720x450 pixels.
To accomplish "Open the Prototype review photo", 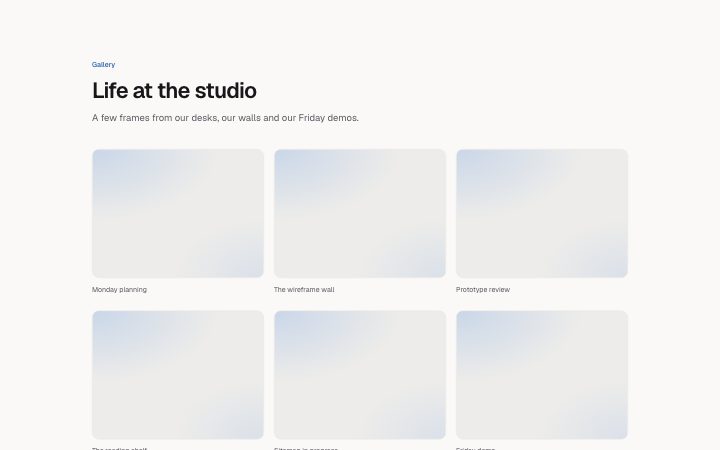I will click(542, 213).
